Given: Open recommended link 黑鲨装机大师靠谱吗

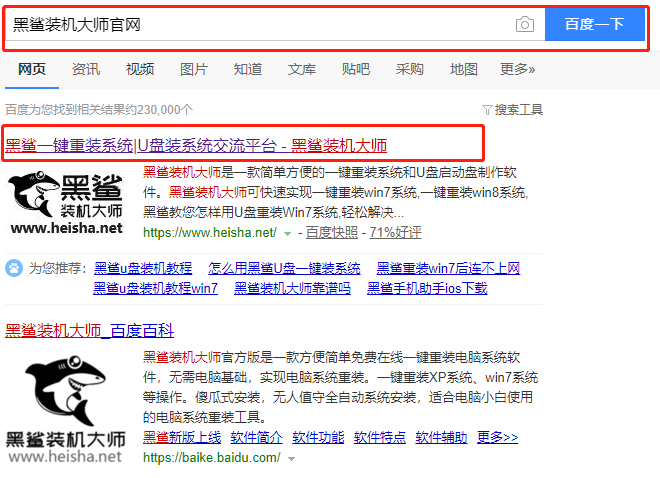Looking at the screenshot, I should (292, 288).
